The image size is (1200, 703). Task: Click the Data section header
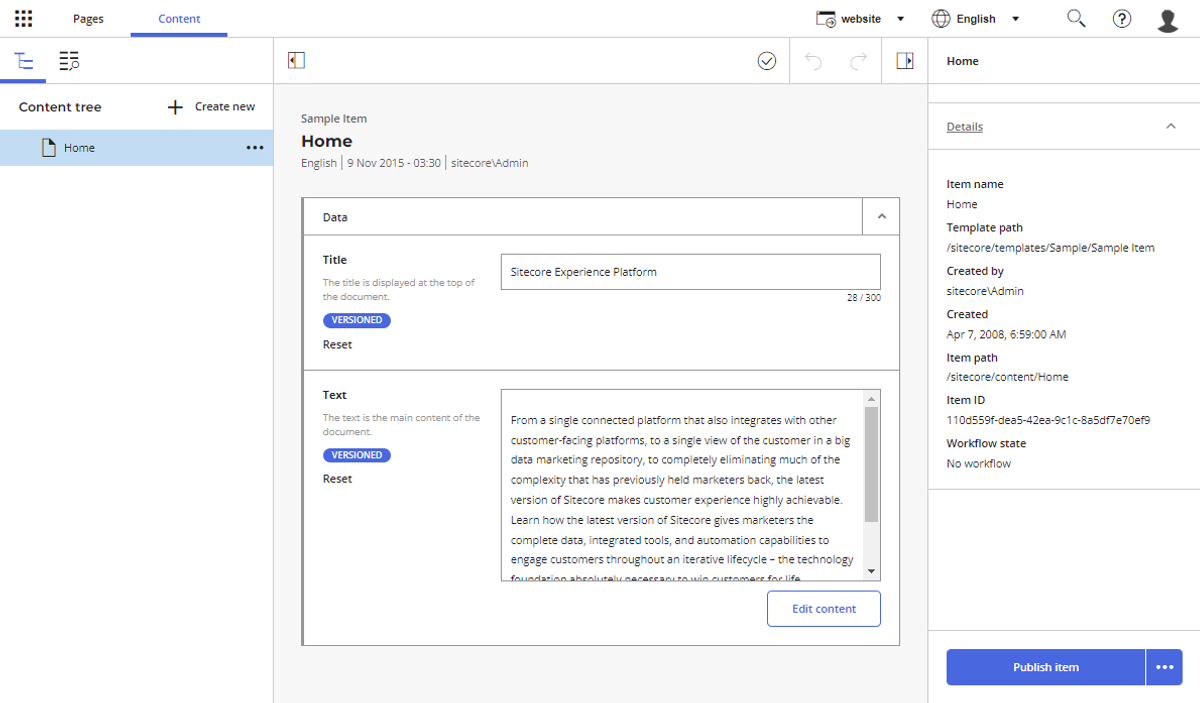pyautogui.click(x=582, y=216)
